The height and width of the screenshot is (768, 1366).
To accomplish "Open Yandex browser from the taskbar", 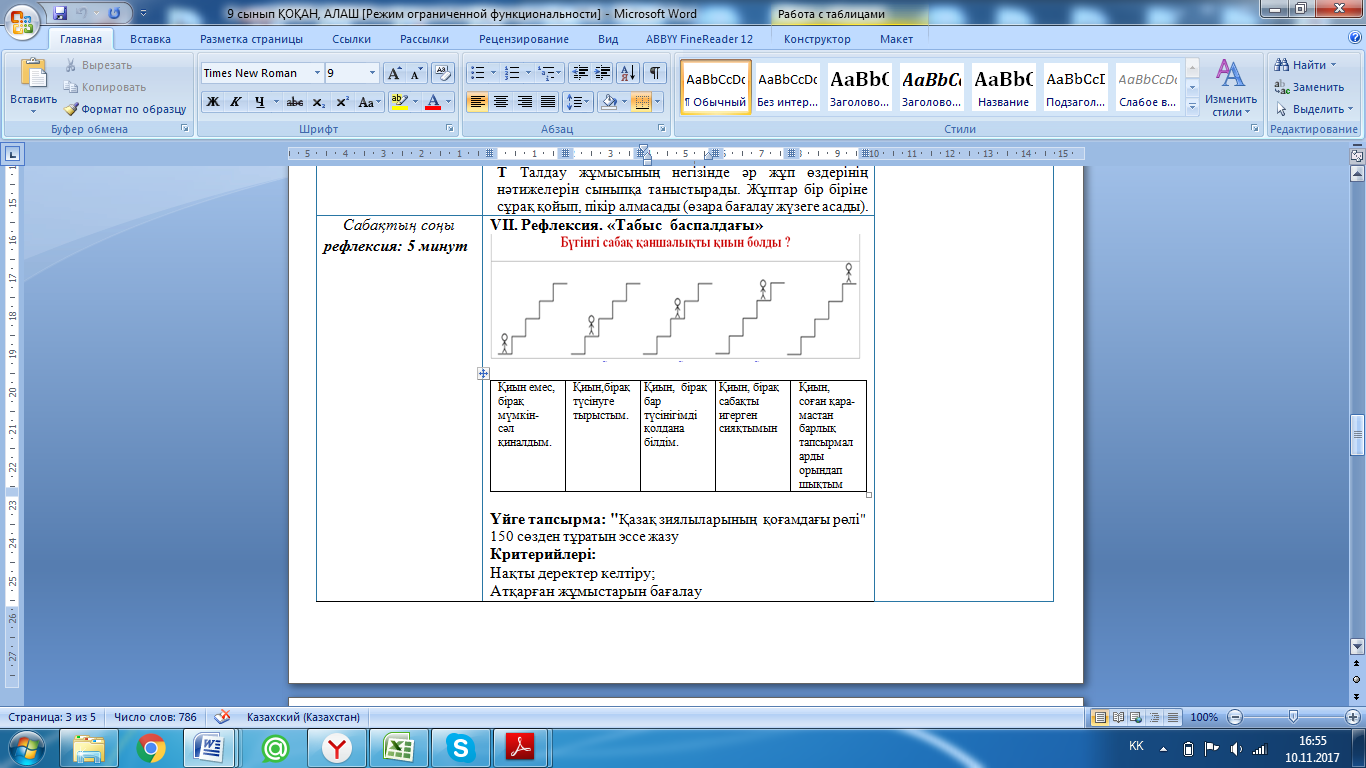I will coord(337,747).
